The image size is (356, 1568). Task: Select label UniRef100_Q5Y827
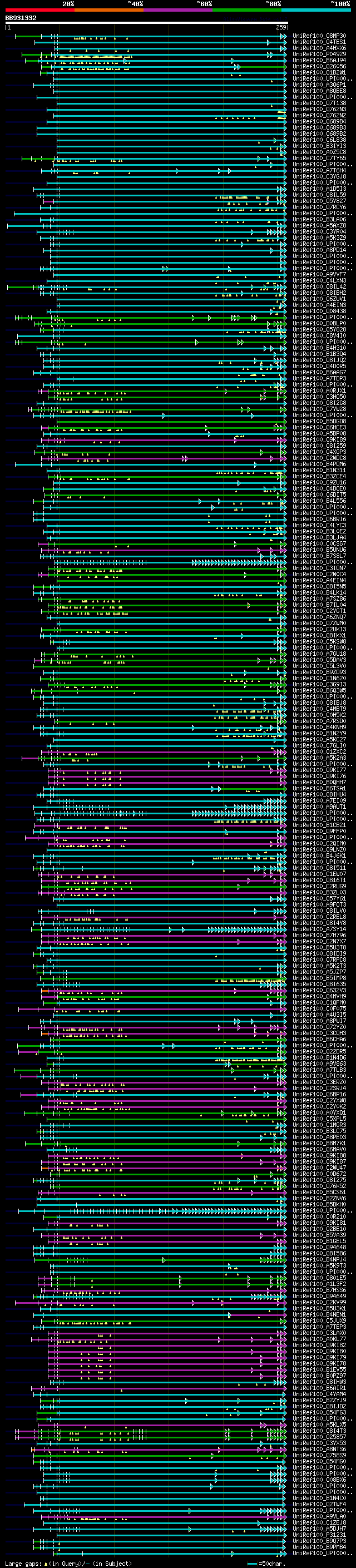[319, 201]
